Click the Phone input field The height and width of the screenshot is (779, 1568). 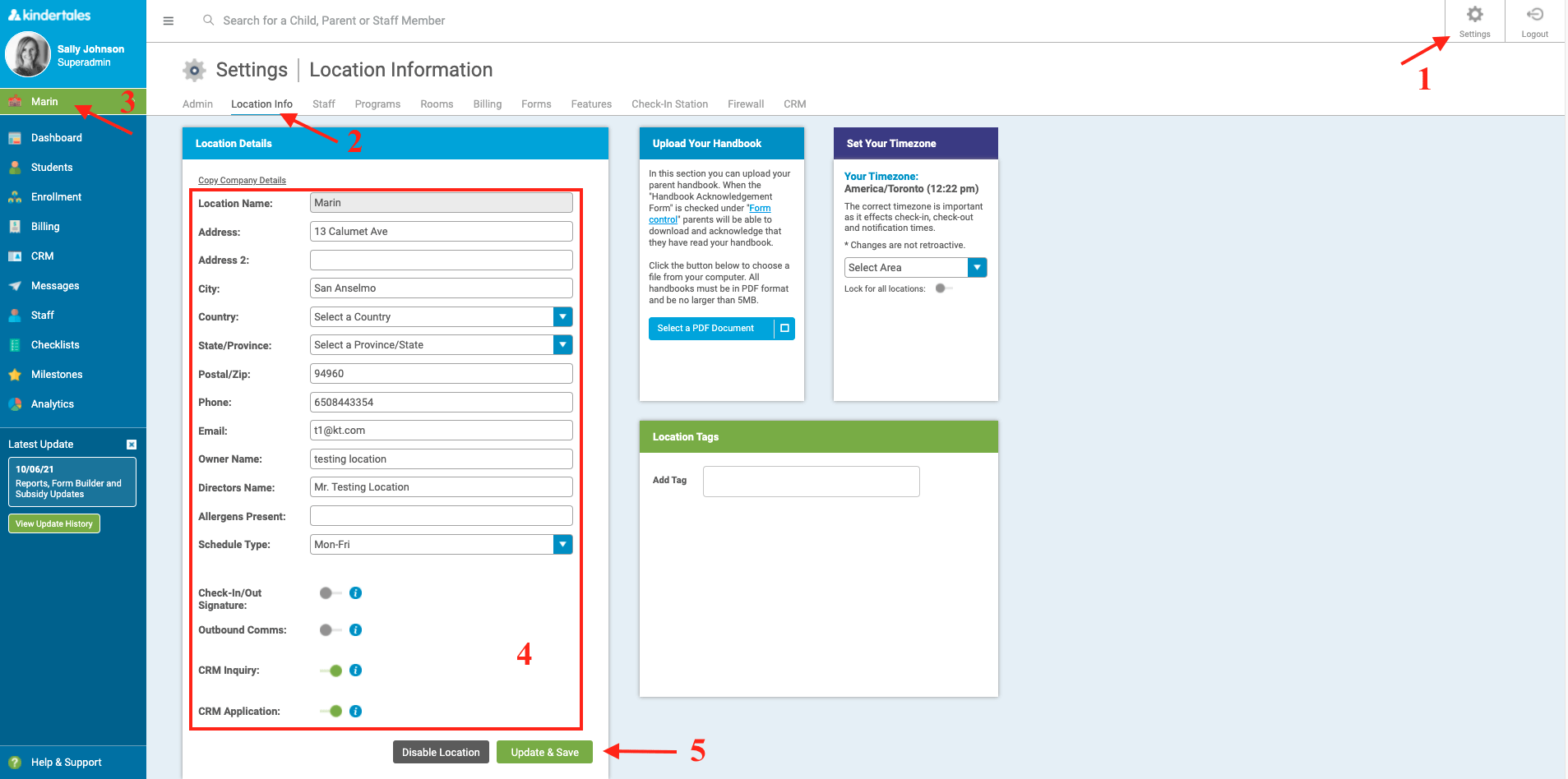coord(442,403)
